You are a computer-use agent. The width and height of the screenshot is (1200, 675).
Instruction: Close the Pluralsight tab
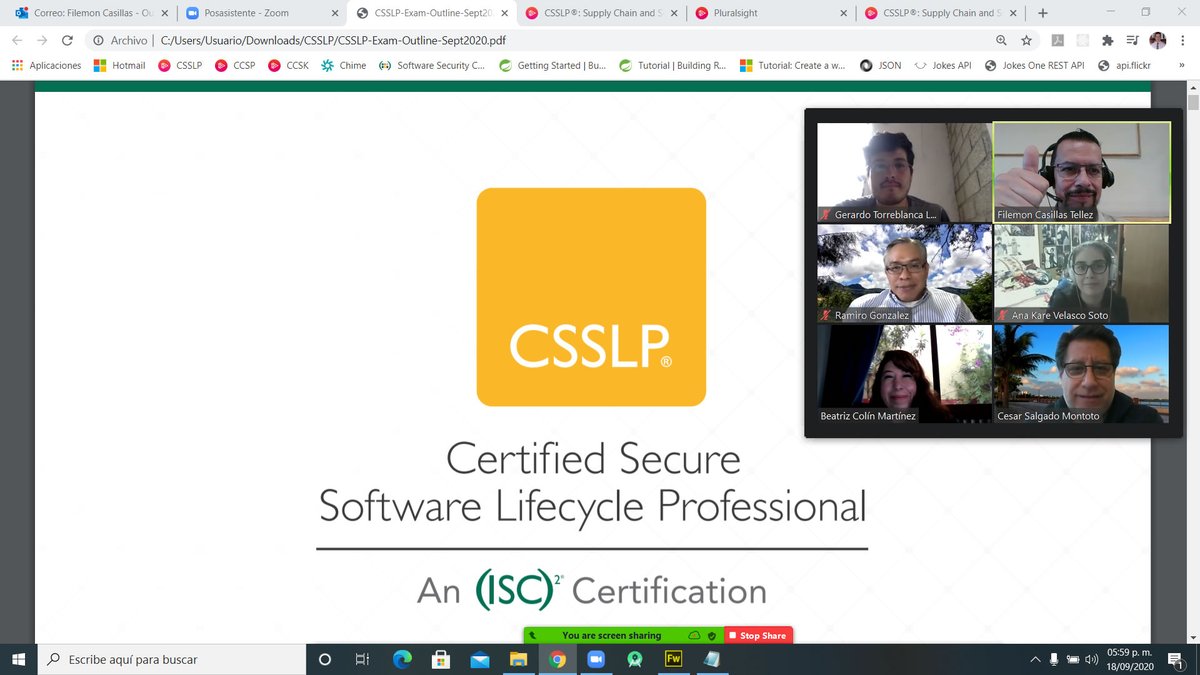pyautogui.click(x=844, y=13)
